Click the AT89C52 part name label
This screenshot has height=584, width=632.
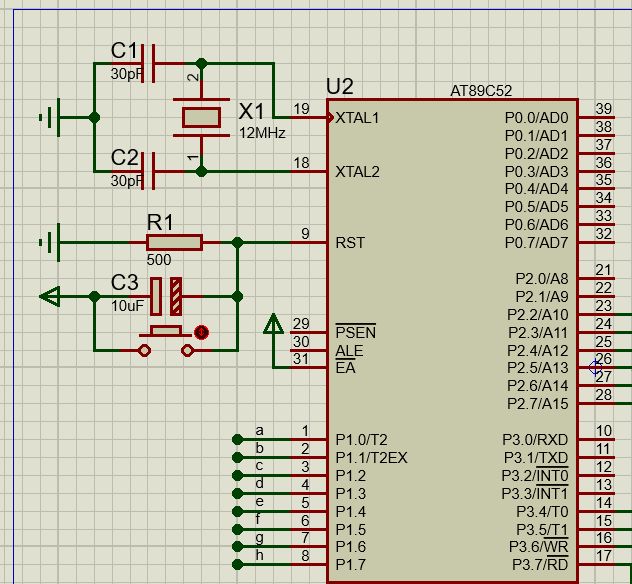click(481, 91)
